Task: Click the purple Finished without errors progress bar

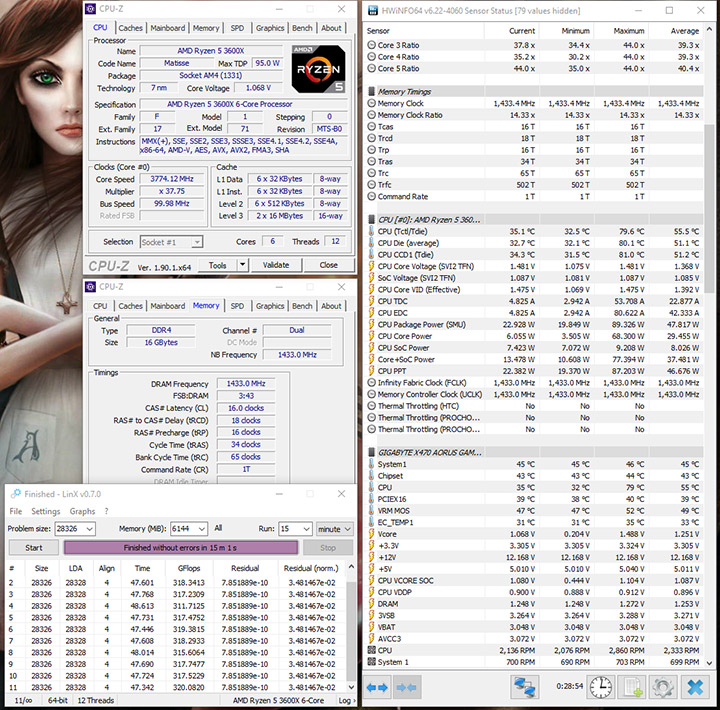Action: click(x=180, y=547)
